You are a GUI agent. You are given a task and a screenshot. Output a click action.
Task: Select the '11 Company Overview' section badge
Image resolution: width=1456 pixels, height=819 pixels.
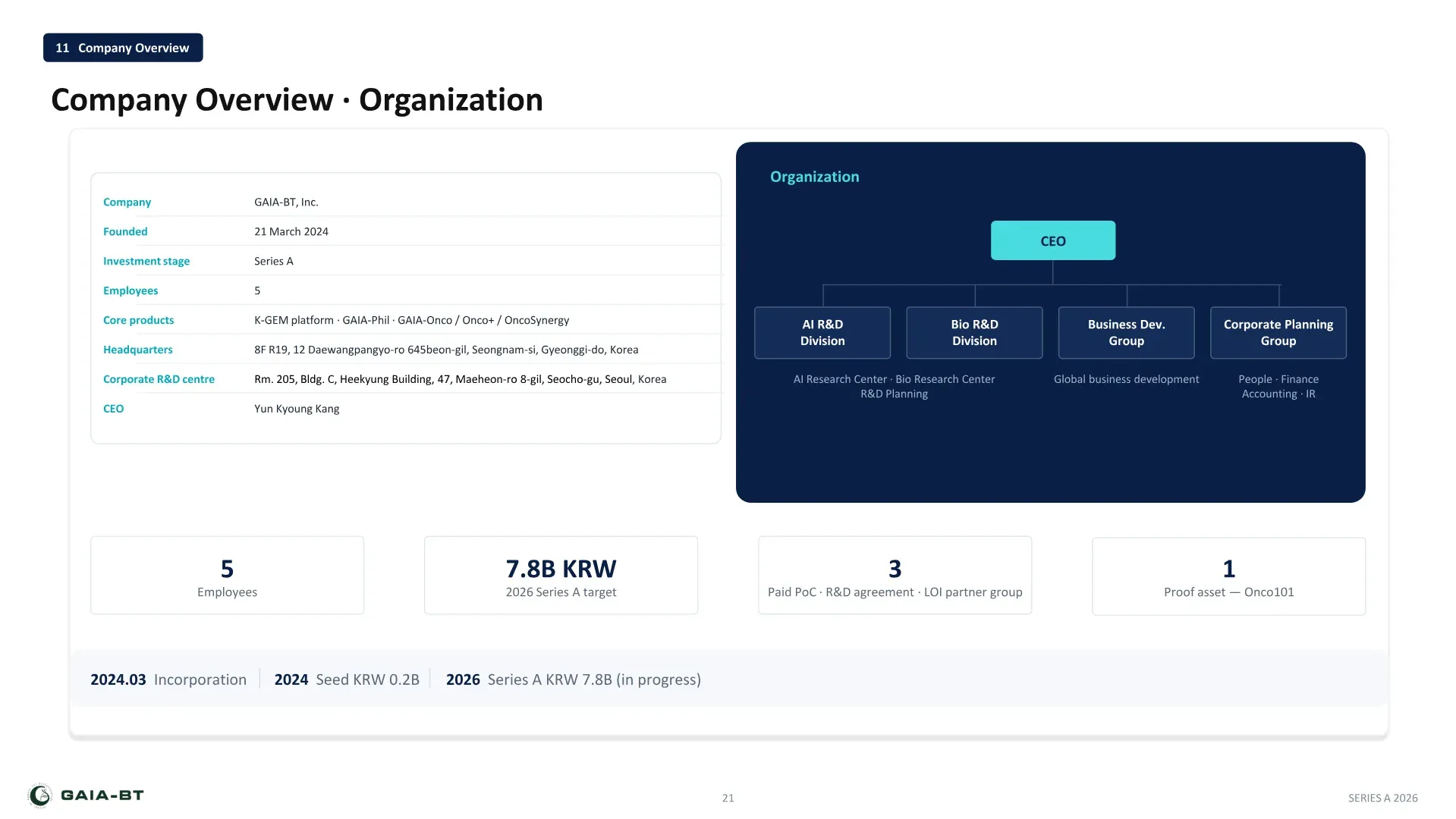(x=123, y=48)
